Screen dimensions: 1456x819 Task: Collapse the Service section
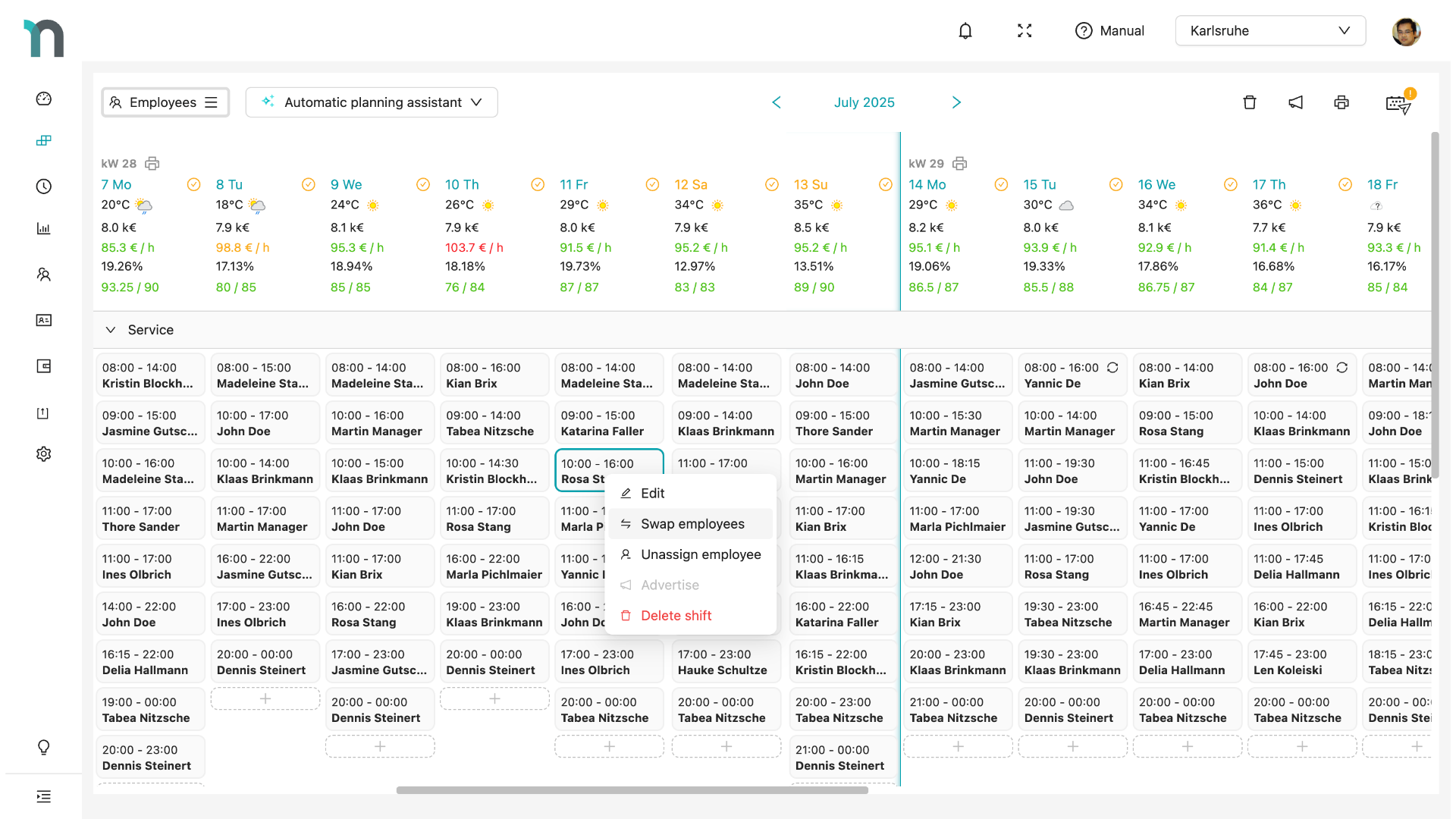click(111, 330)
